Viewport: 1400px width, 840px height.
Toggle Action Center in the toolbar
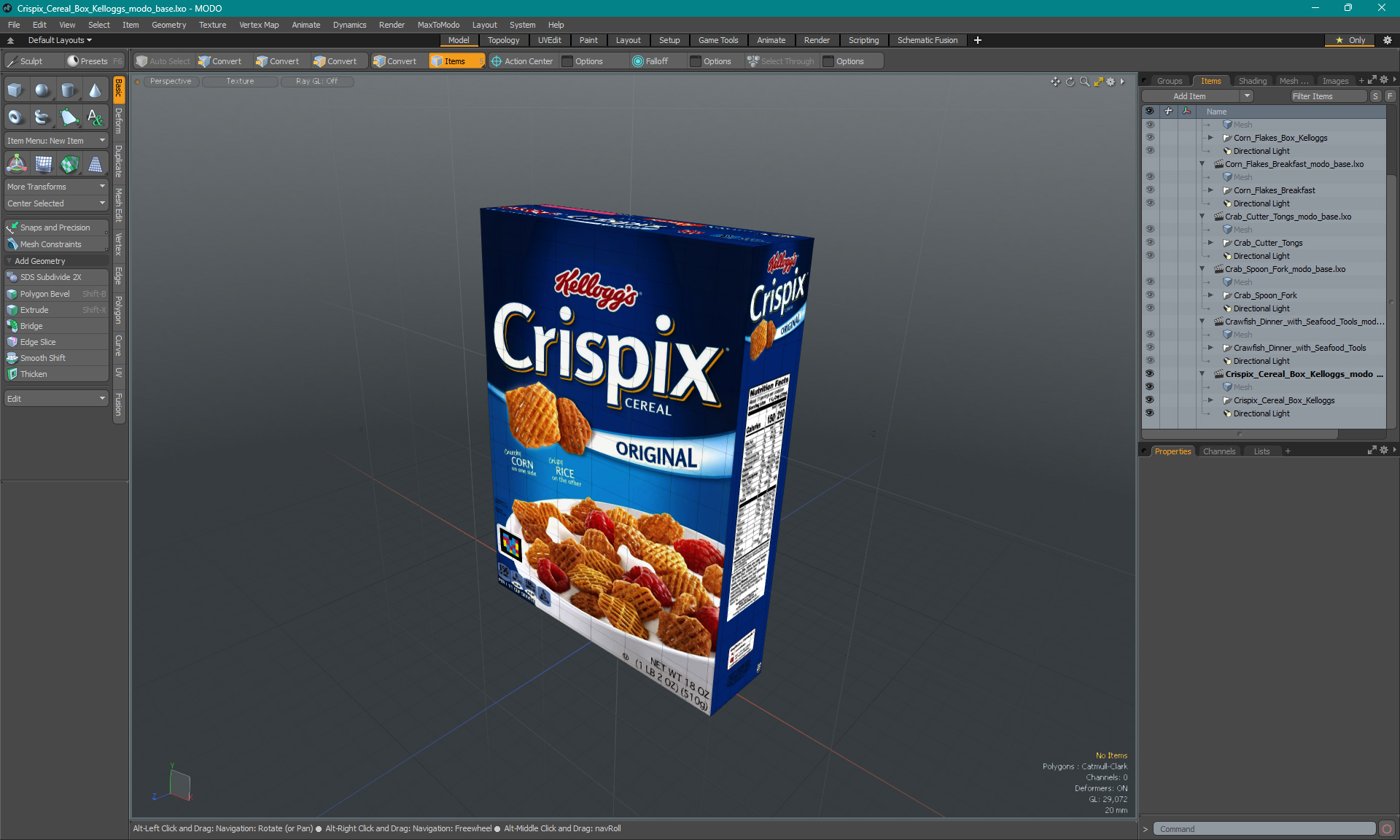(522, 61)
